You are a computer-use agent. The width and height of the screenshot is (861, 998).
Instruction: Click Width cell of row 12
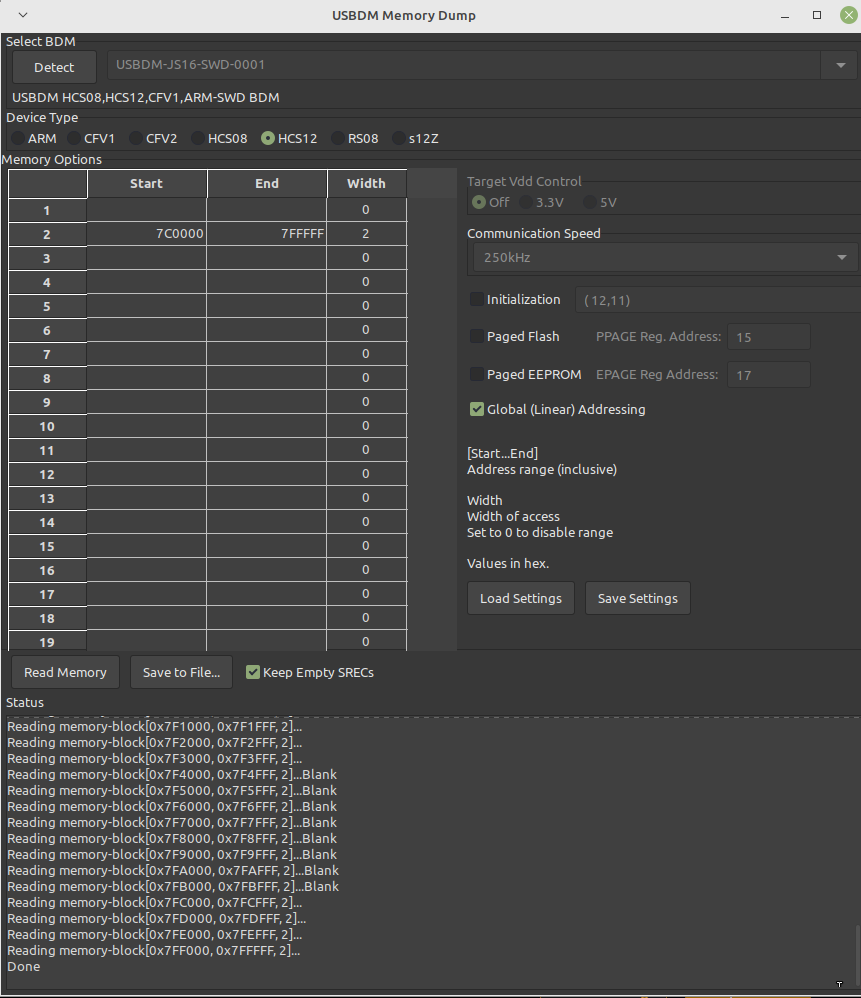point(366,474)
